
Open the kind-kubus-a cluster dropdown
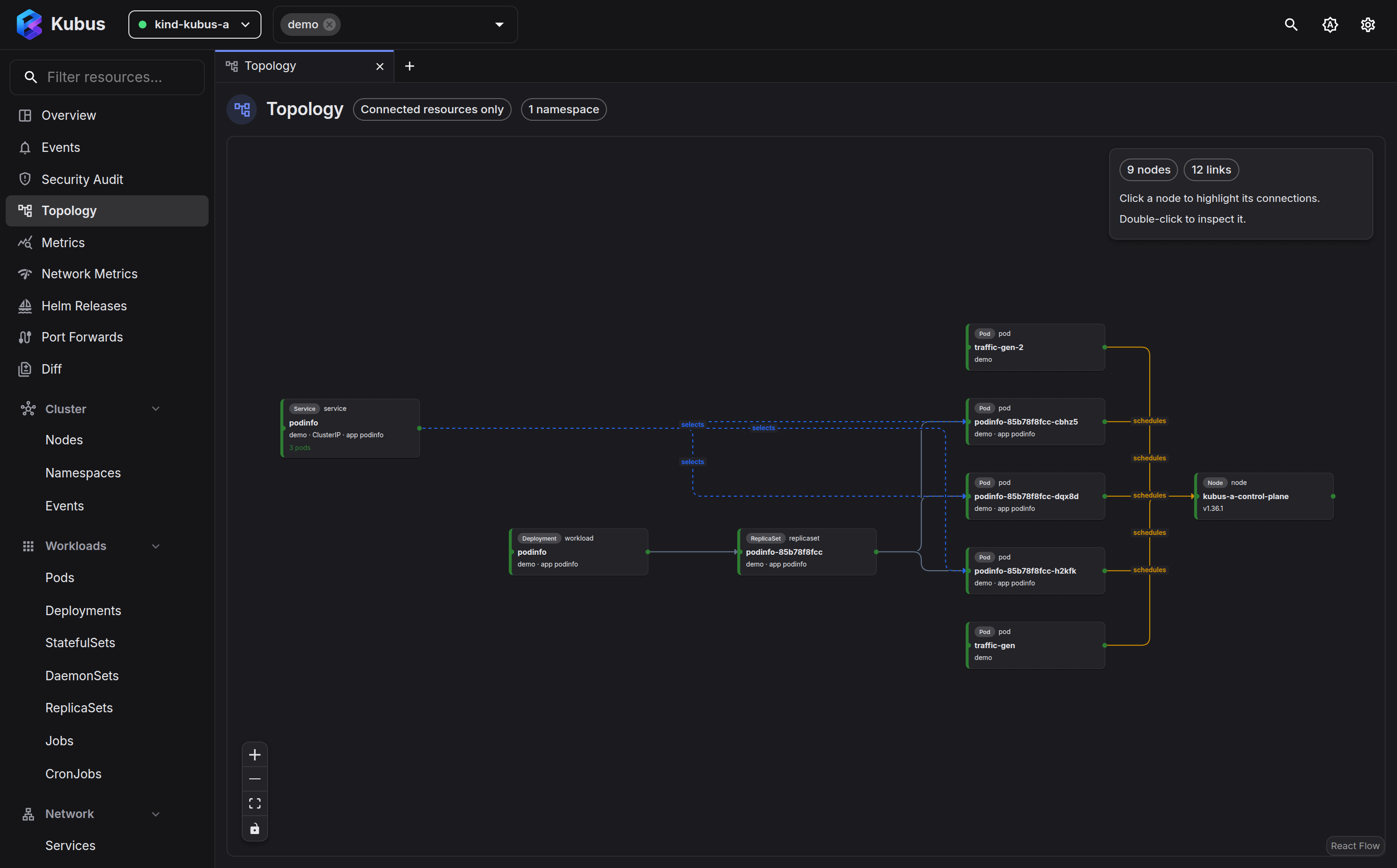tap(194, 25)
